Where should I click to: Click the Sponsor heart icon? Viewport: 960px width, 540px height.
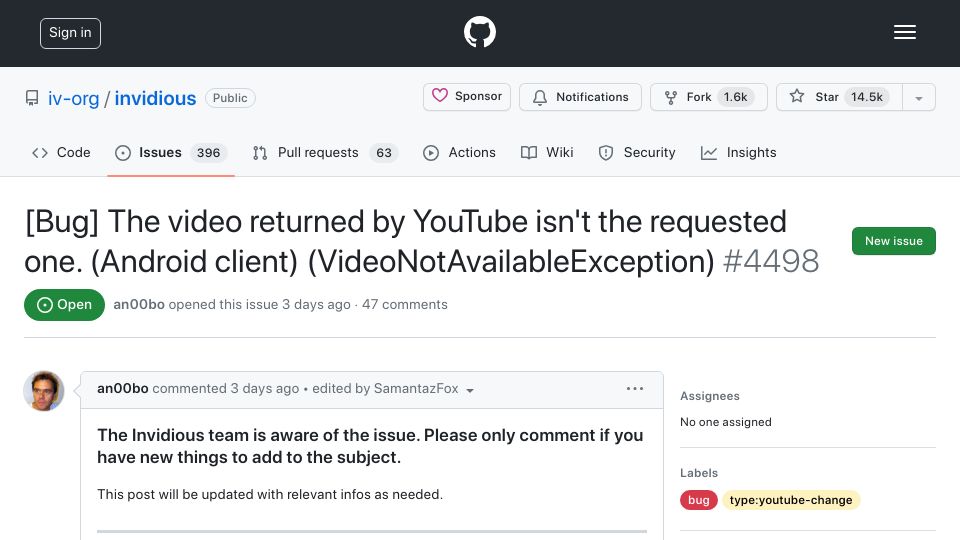[440, 96]
